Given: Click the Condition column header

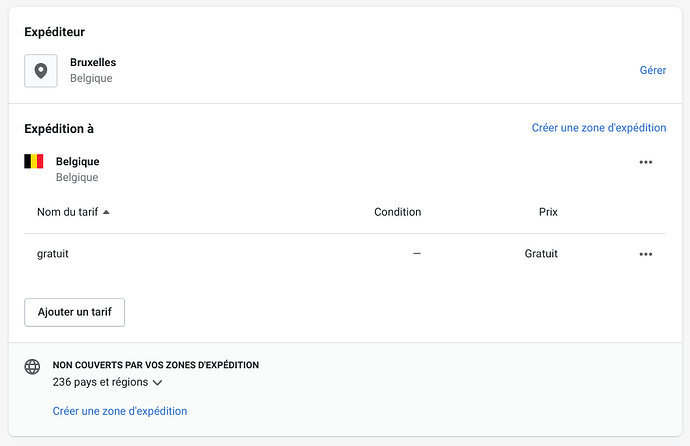Looking at the screenshot, I should click(x=397, y=212).
